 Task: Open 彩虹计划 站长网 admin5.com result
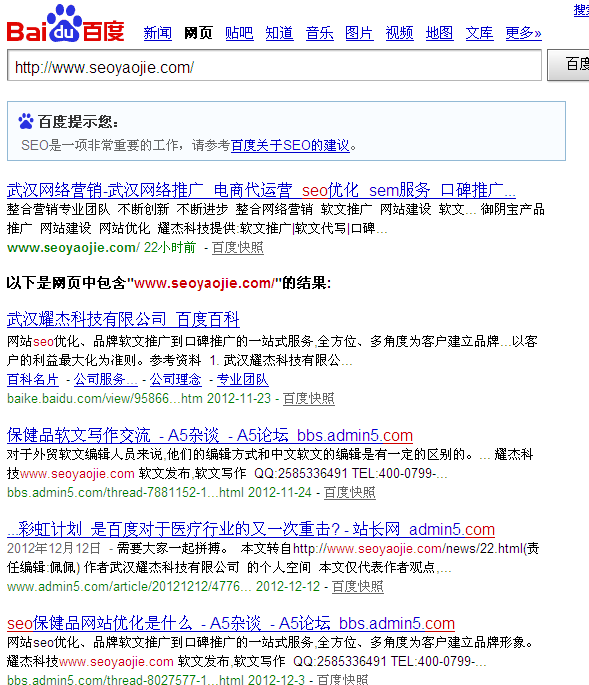point(251,529)
